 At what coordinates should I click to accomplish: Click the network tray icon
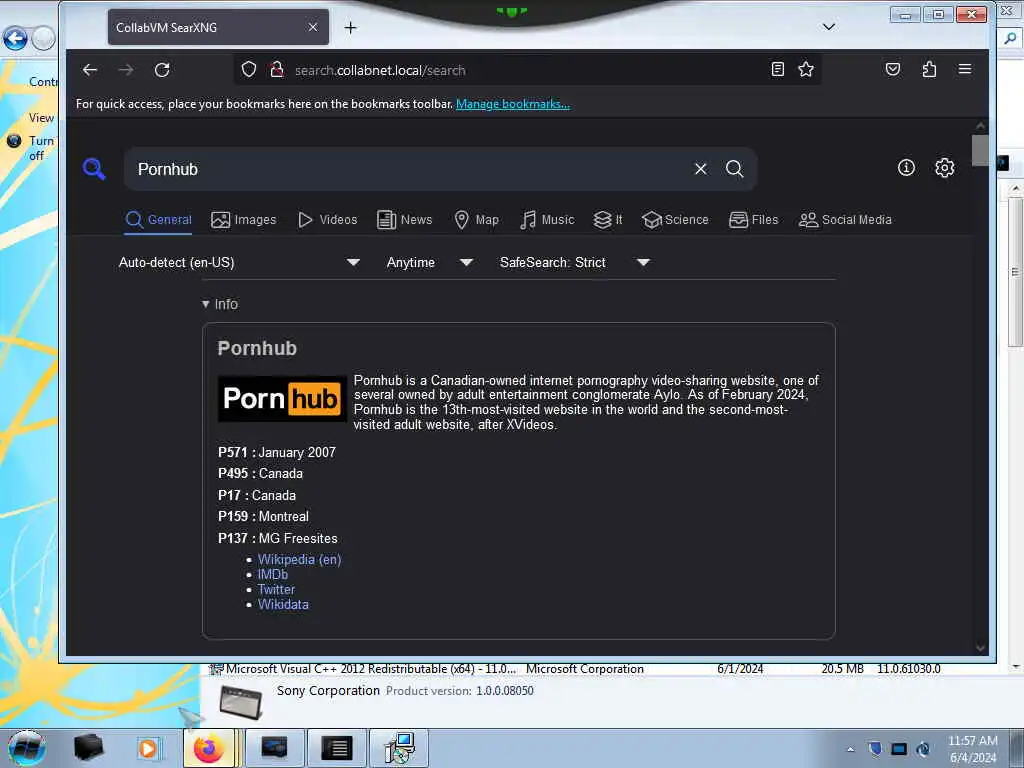coord(899,749)
